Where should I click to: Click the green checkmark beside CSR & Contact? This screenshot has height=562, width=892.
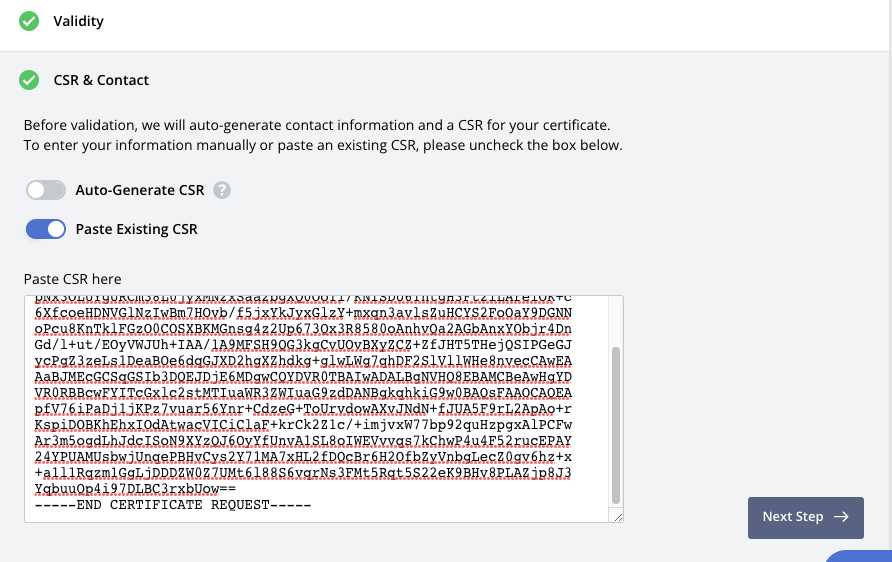pyautogui.click(x=30, y=80)
